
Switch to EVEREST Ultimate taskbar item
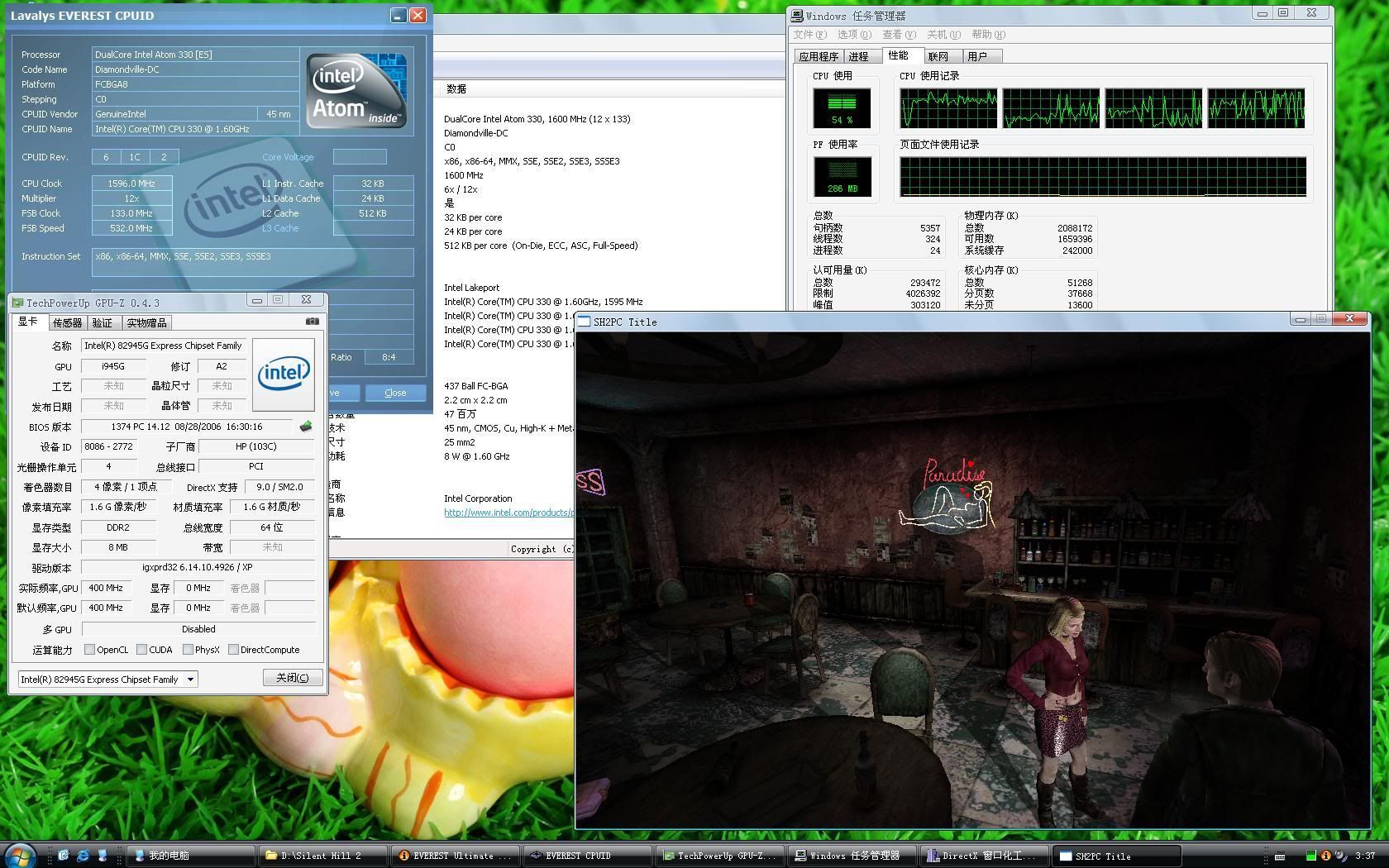[456, 856]
